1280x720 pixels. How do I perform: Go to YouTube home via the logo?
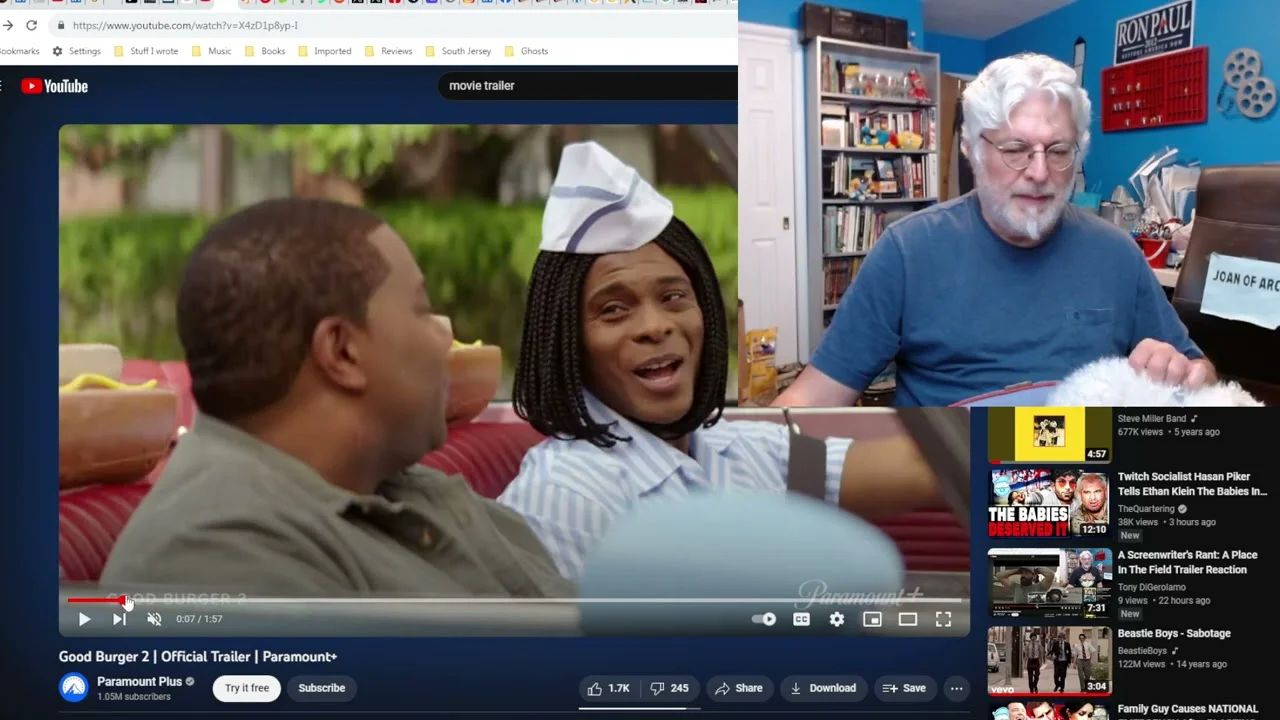pos(55,86)
